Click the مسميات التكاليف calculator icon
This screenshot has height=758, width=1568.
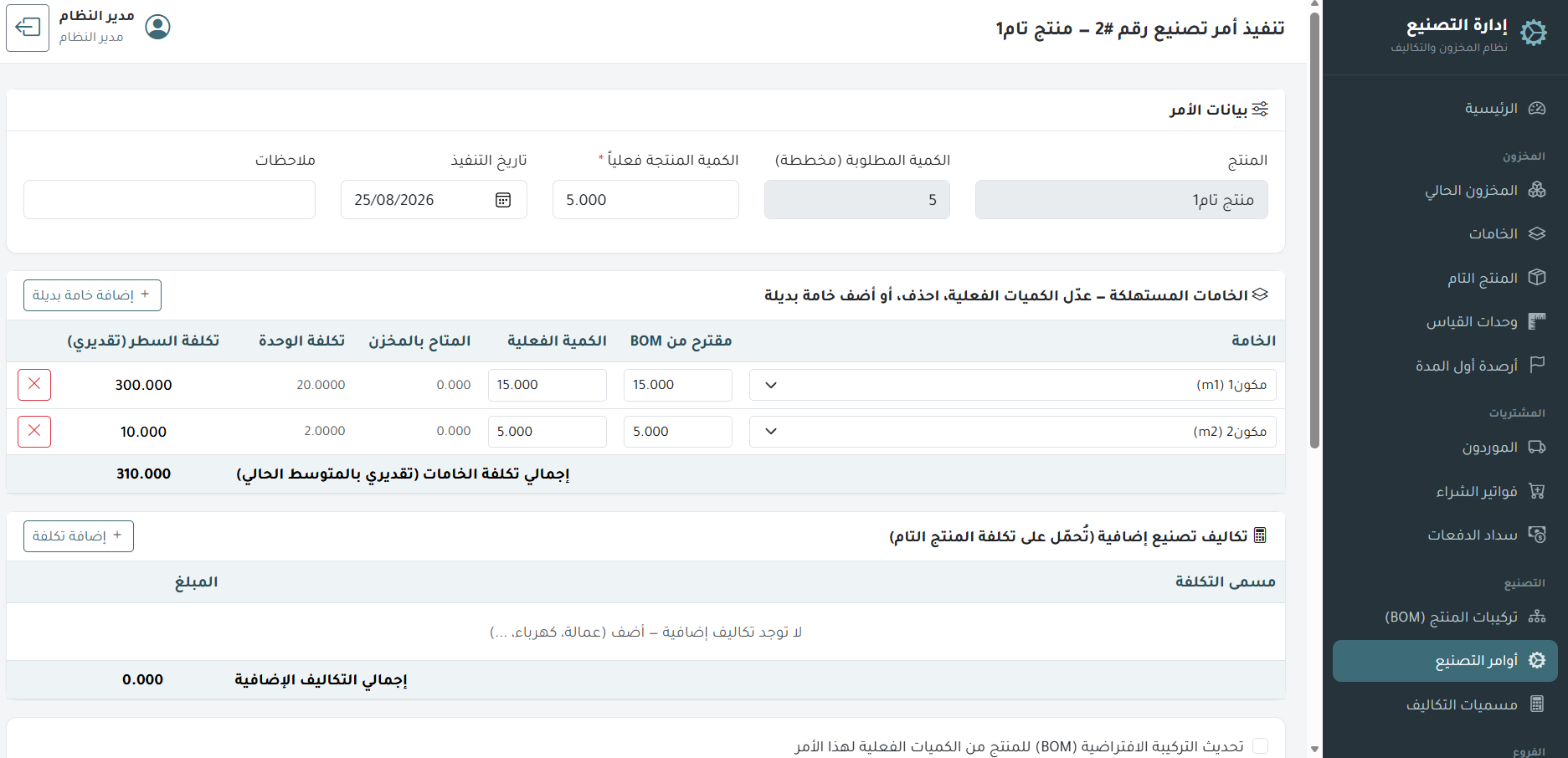1537,704
